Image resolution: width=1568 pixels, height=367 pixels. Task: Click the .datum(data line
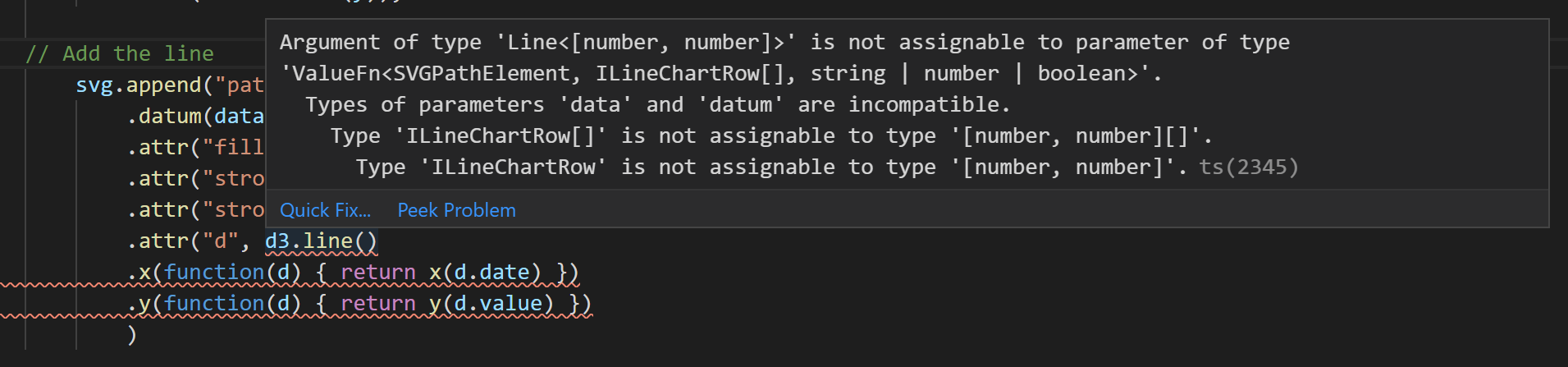pos(195,117)
